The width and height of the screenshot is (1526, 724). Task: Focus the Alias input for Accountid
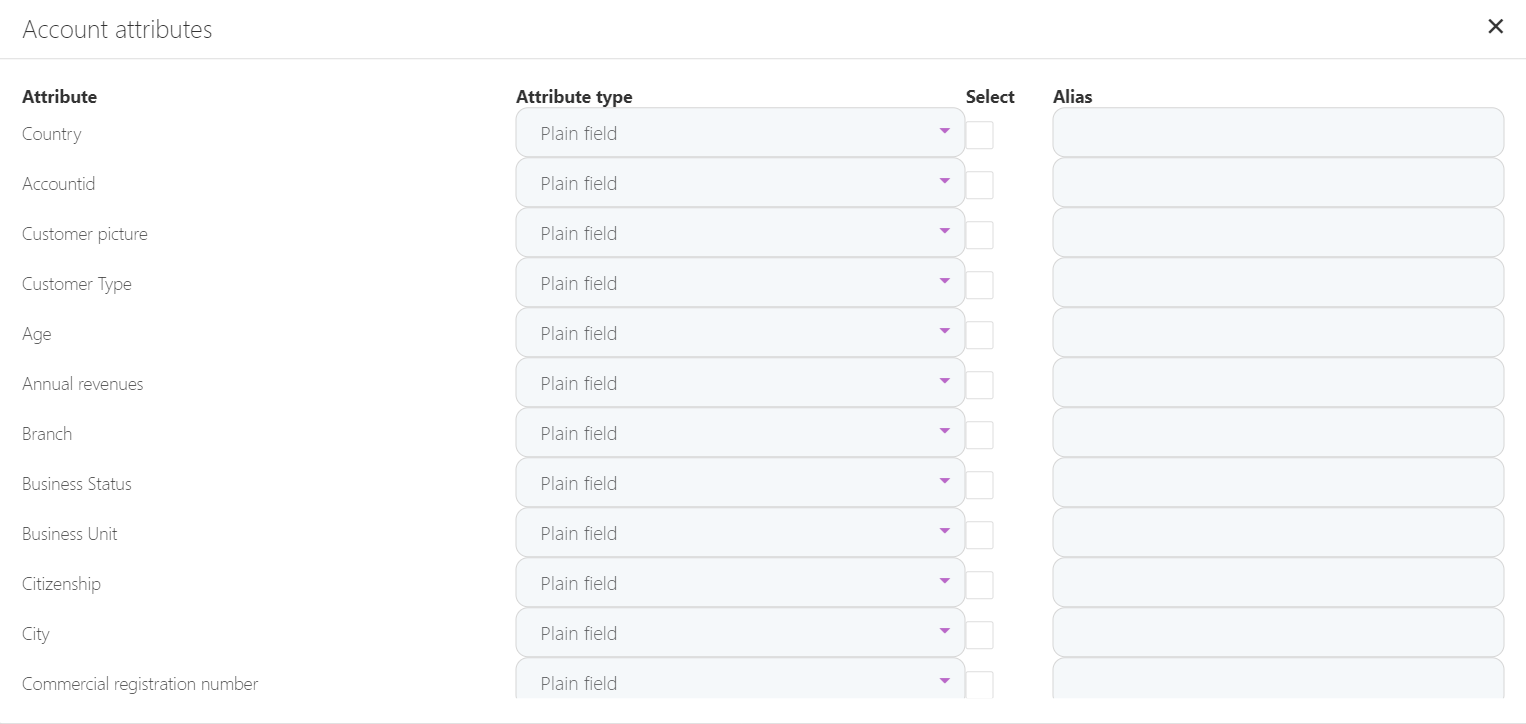1278,183
